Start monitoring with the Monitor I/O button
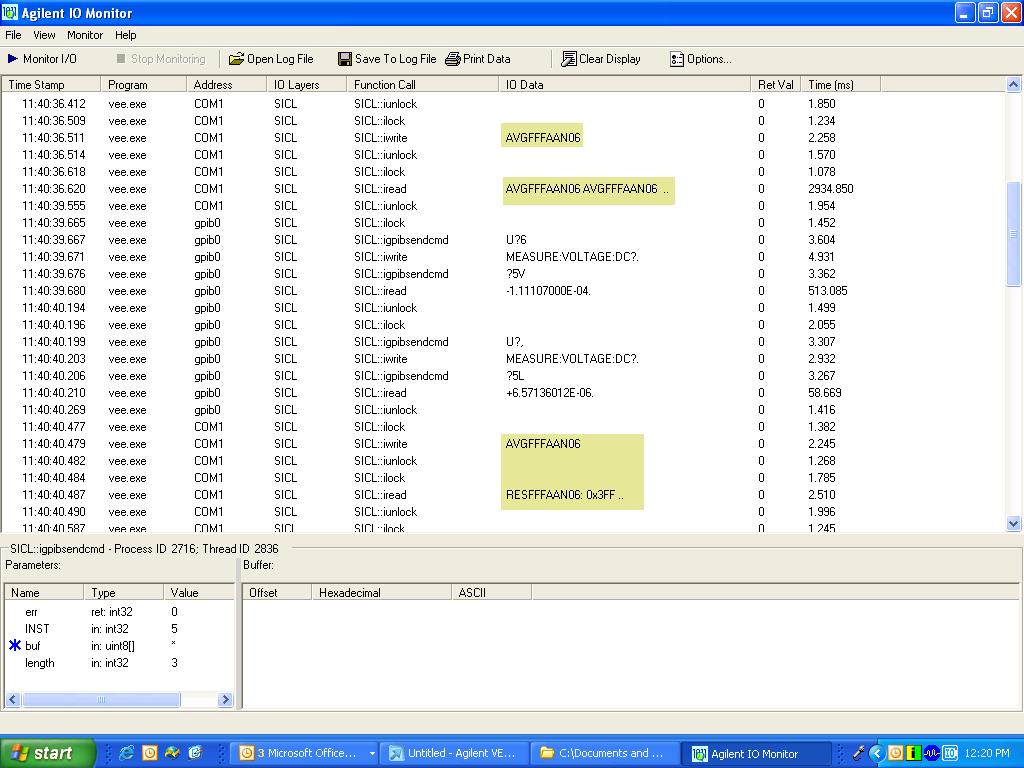 coord(42,59)
